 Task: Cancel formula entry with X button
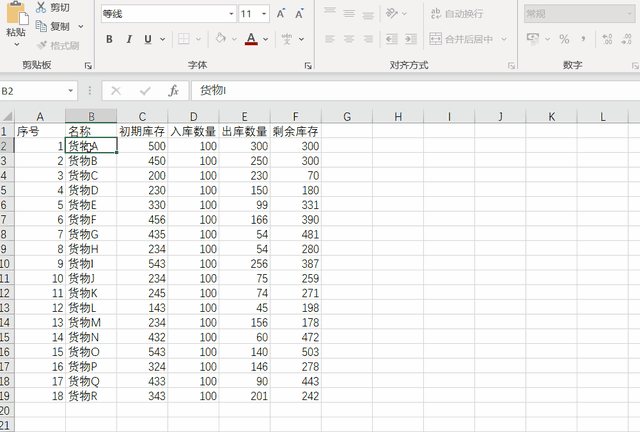pyautogui.click(x=116, y=91)
